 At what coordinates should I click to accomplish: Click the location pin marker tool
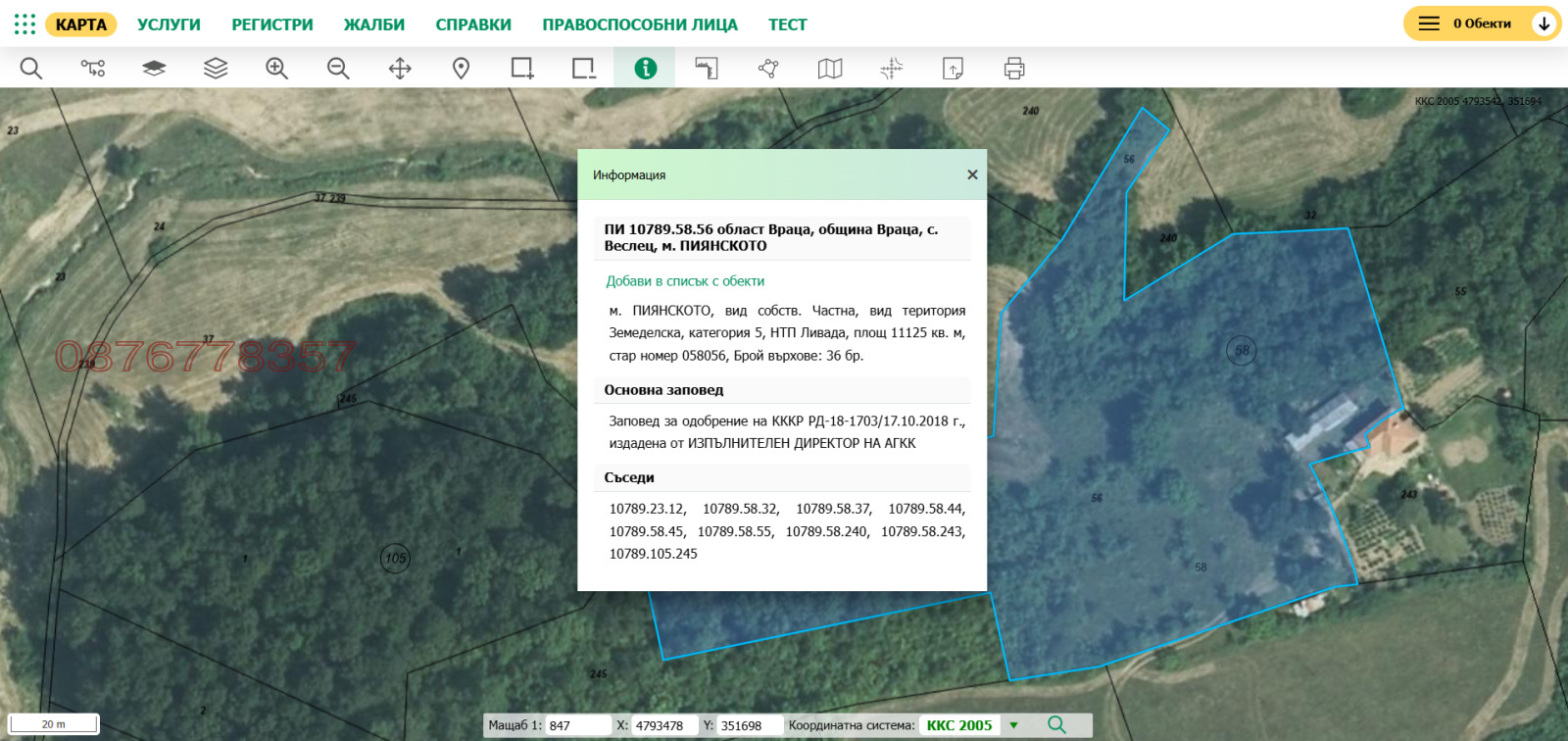click(461, 69)
